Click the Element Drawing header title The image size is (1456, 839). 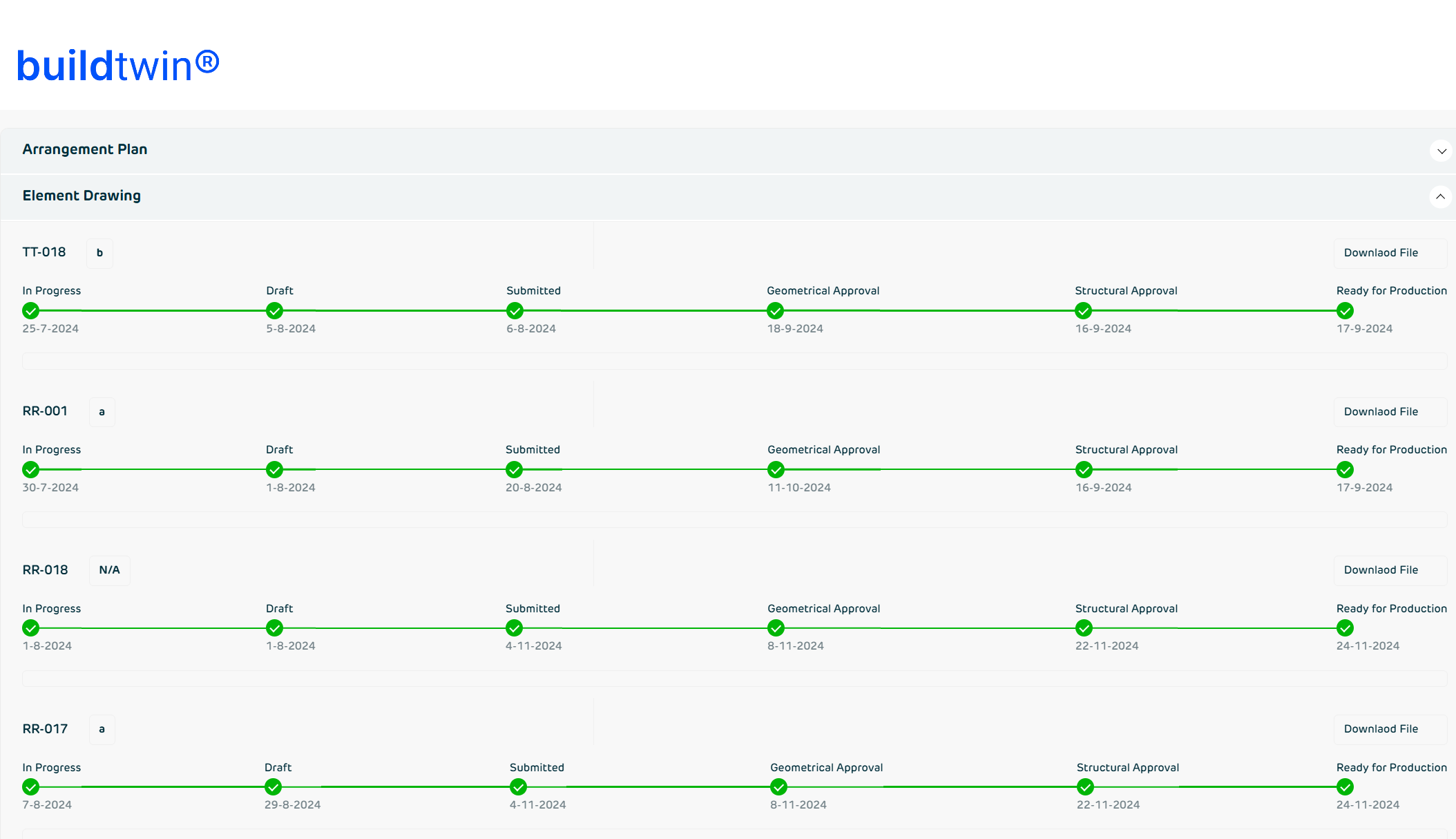point(82,196)
